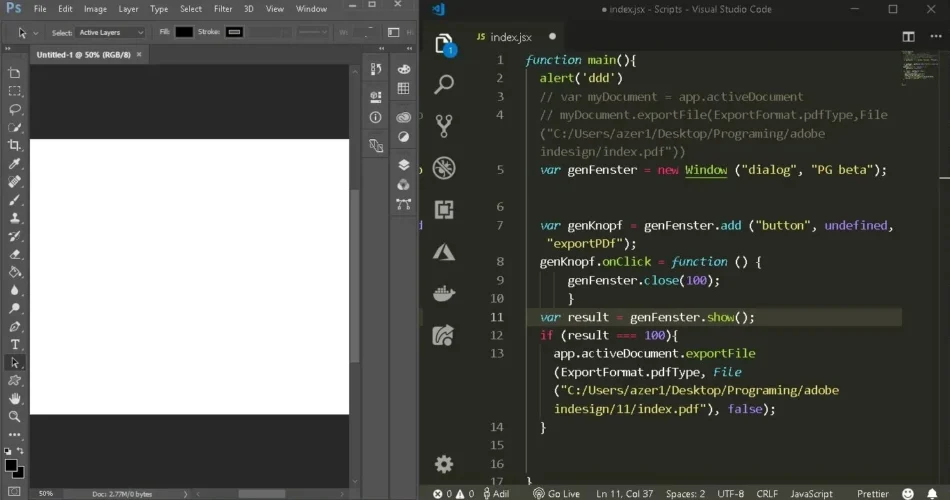Select the Lasso tool
The width and height of the screenshot is (950, 500).
(15, 109)
